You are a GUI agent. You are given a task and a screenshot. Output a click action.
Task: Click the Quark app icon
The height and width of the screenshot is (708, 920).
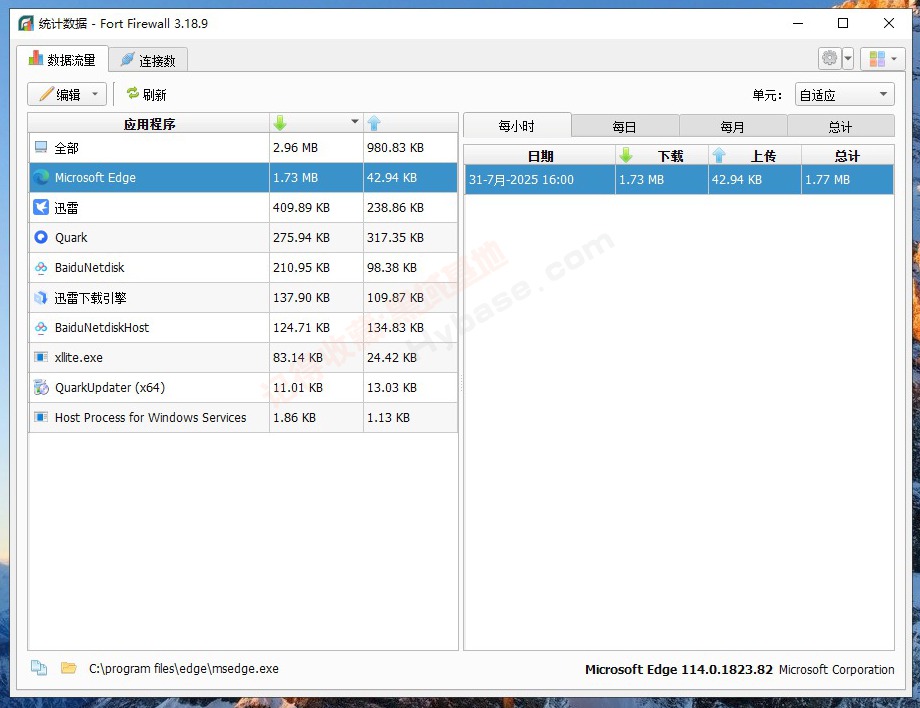(x=41, y=237)
